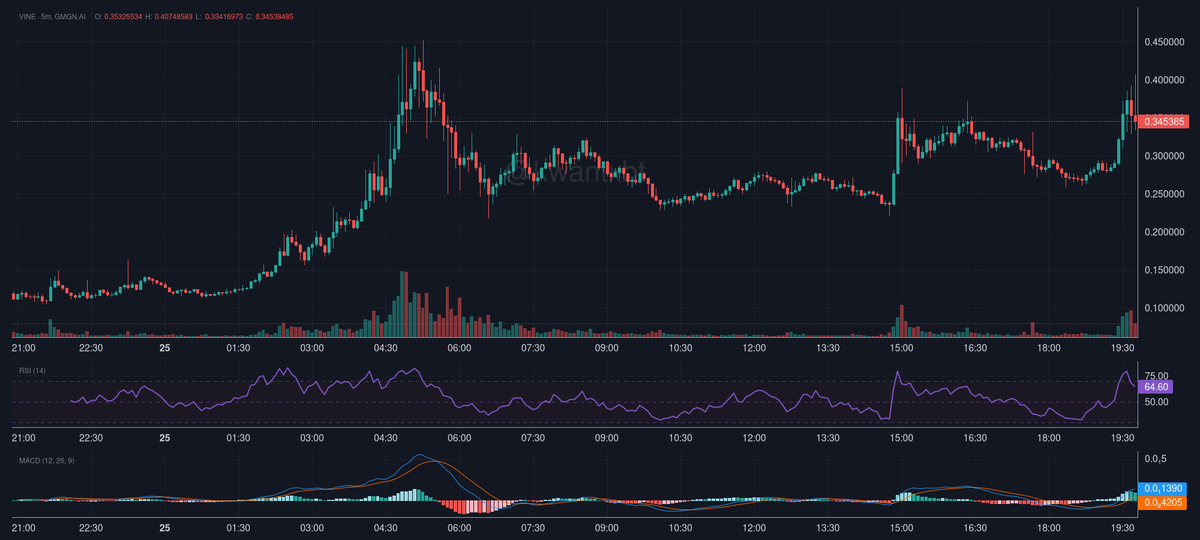Click 07:30 on the MACD panel time axis

coord(533,526)
